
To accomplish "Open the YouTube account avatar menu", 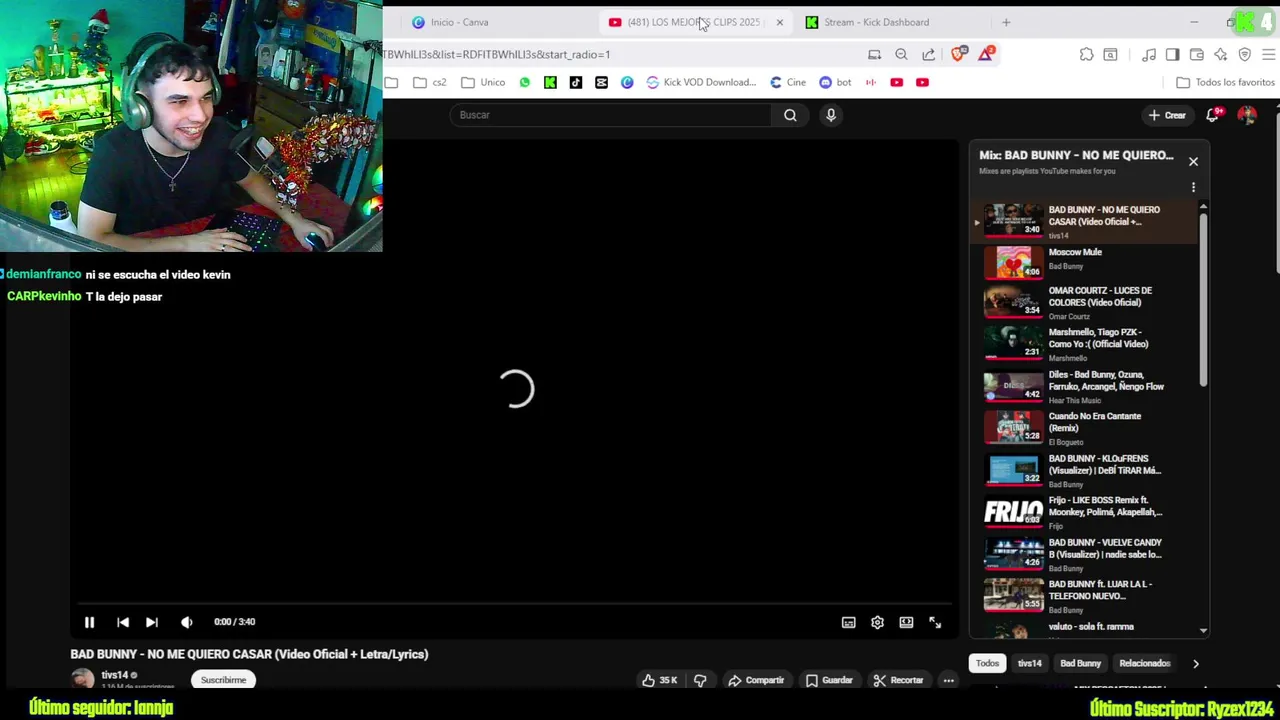I will [x=1246, y=115].
